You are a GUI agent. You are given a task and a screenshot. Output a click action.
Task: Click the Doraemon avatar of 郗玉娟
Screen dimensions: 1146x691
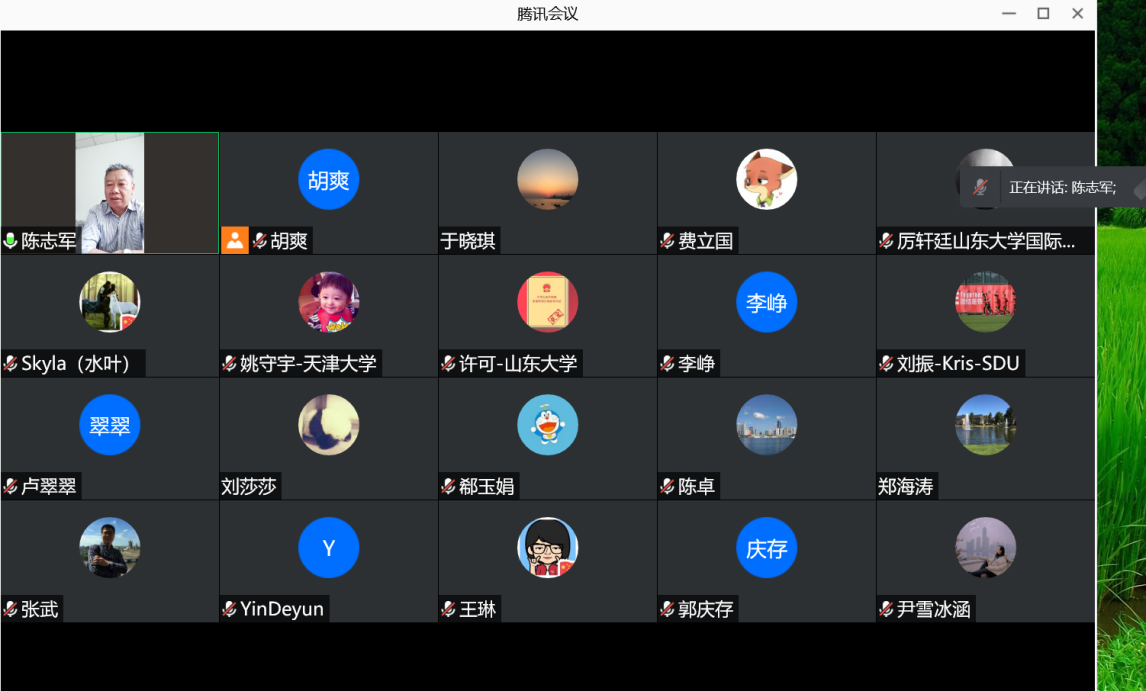click(547, 425)
